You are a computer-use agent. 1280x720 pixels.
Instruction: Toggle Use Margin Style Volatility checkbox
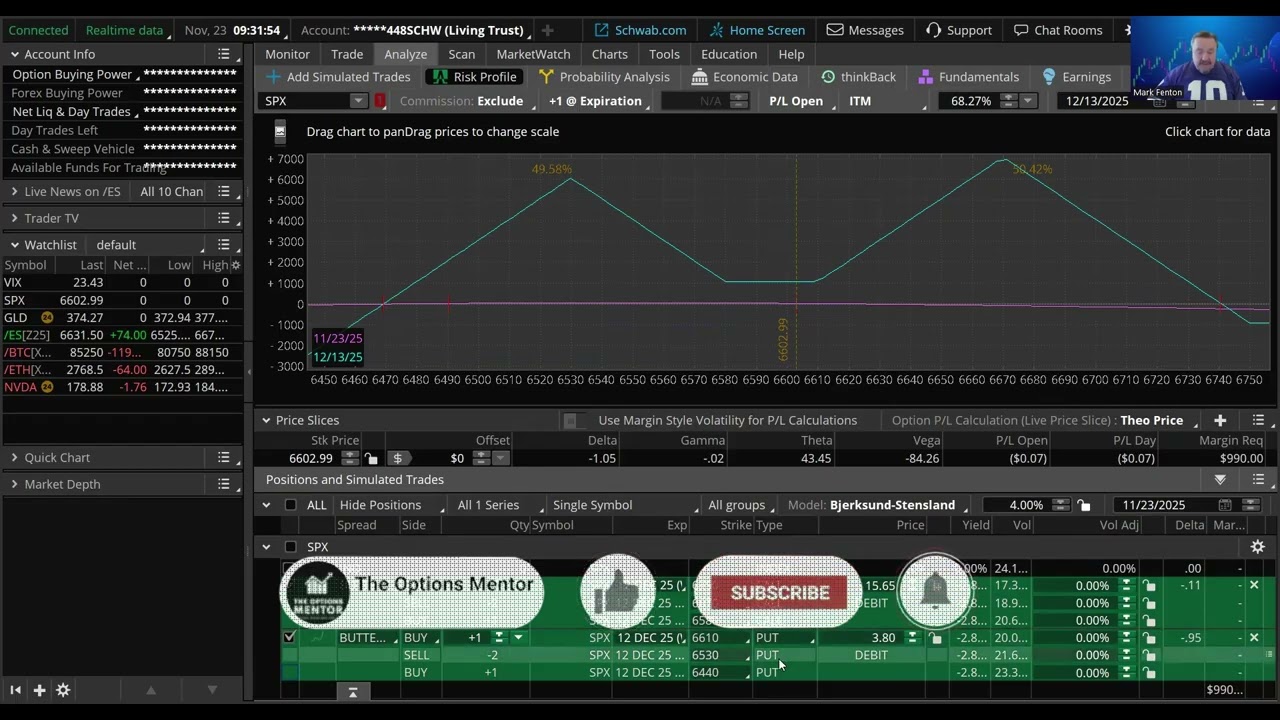tap(570, 421)
